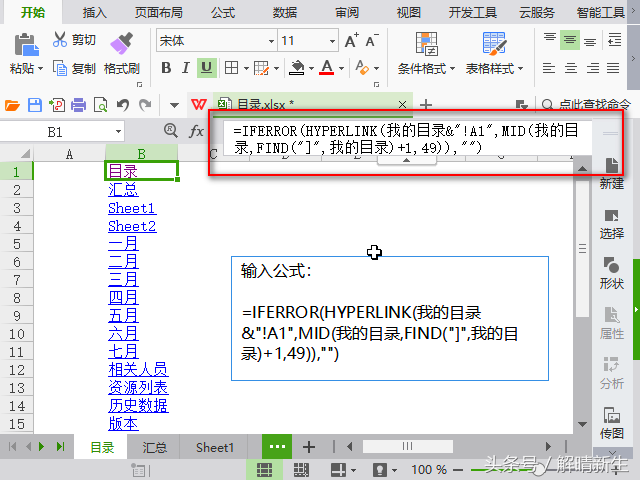This screenshot has height=480, width=640.
Task: Click the green more sheets ellipsis button
Action: coord(277,447)
